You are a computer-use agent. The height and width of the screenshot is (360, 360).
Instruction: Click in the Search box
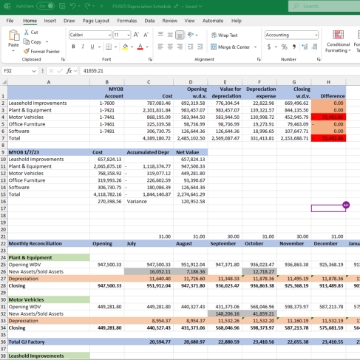[324, 6]
